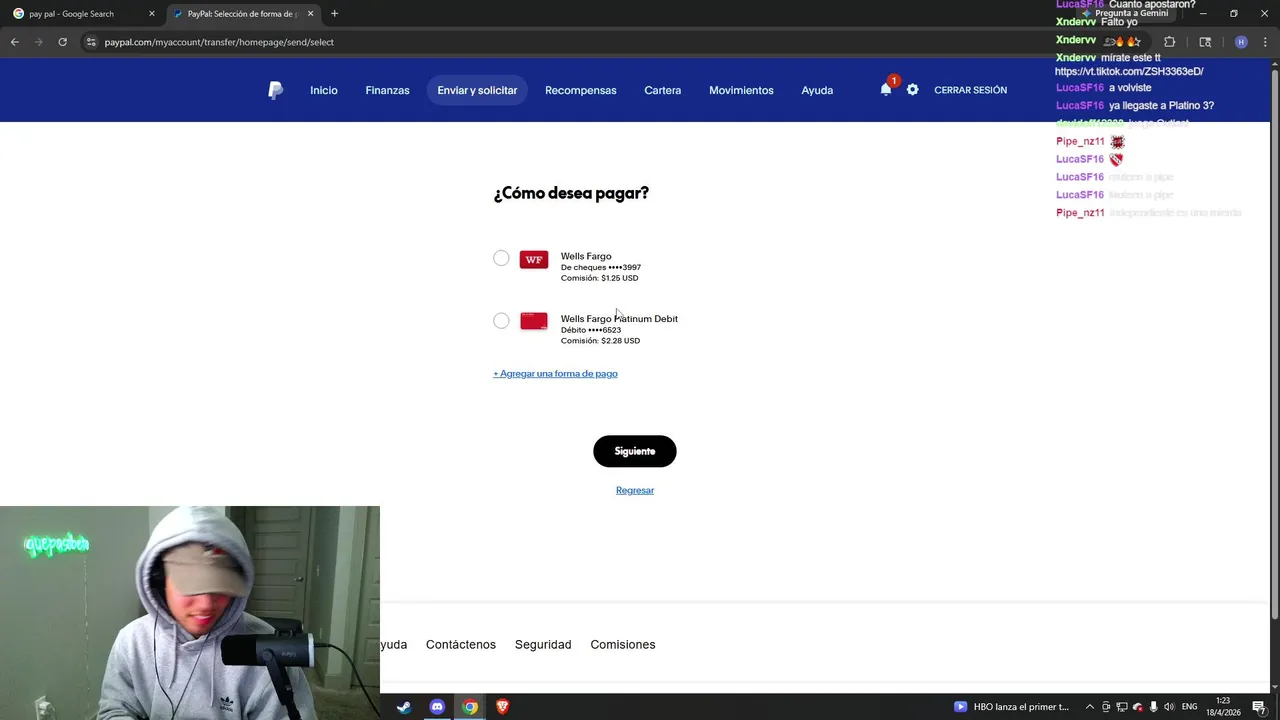Screen dimensions: 1280x720
Task: Click the Wells Fargo Platinum Debit label
Action: [619, 319]
